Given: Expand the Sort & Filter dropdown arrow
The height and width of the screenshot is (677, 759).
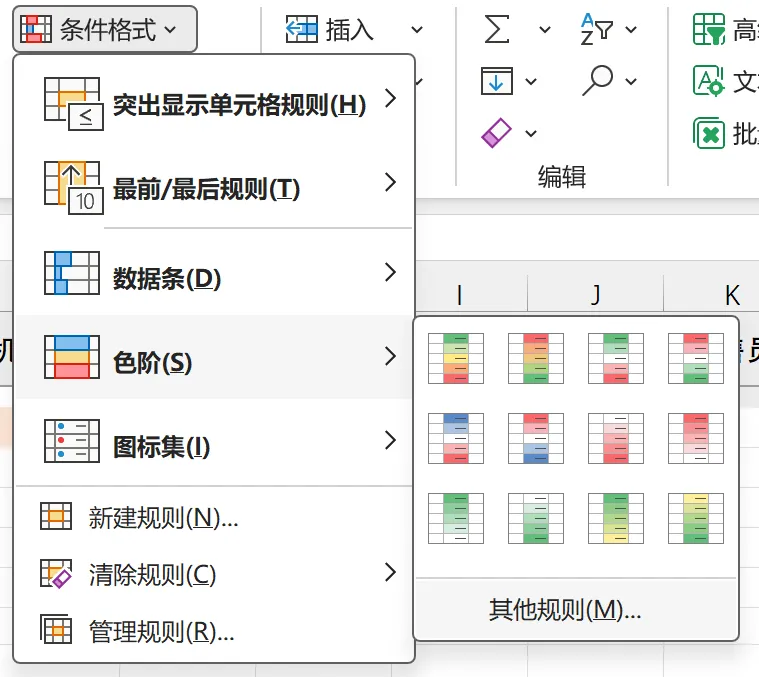Looking at the screenshot, I should click(x=631, y=30).
